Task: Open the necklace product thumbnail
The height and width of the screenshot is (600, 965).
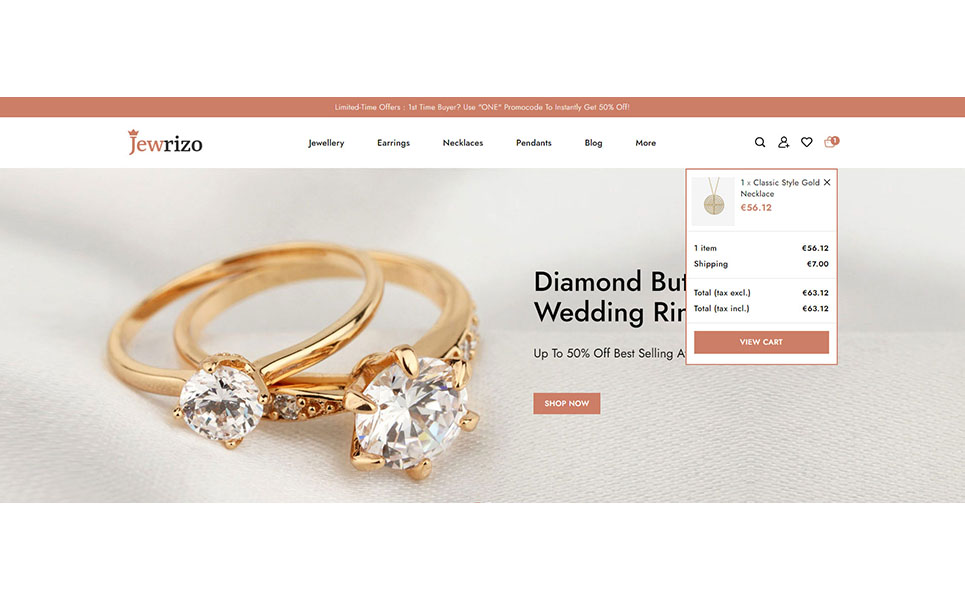Action: coord(713,201)
